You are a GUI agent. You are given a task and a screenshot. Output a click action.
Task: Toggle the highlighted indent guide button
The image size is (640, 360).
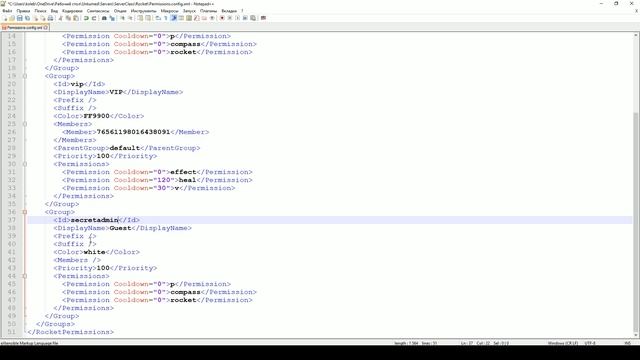(174, 18)
